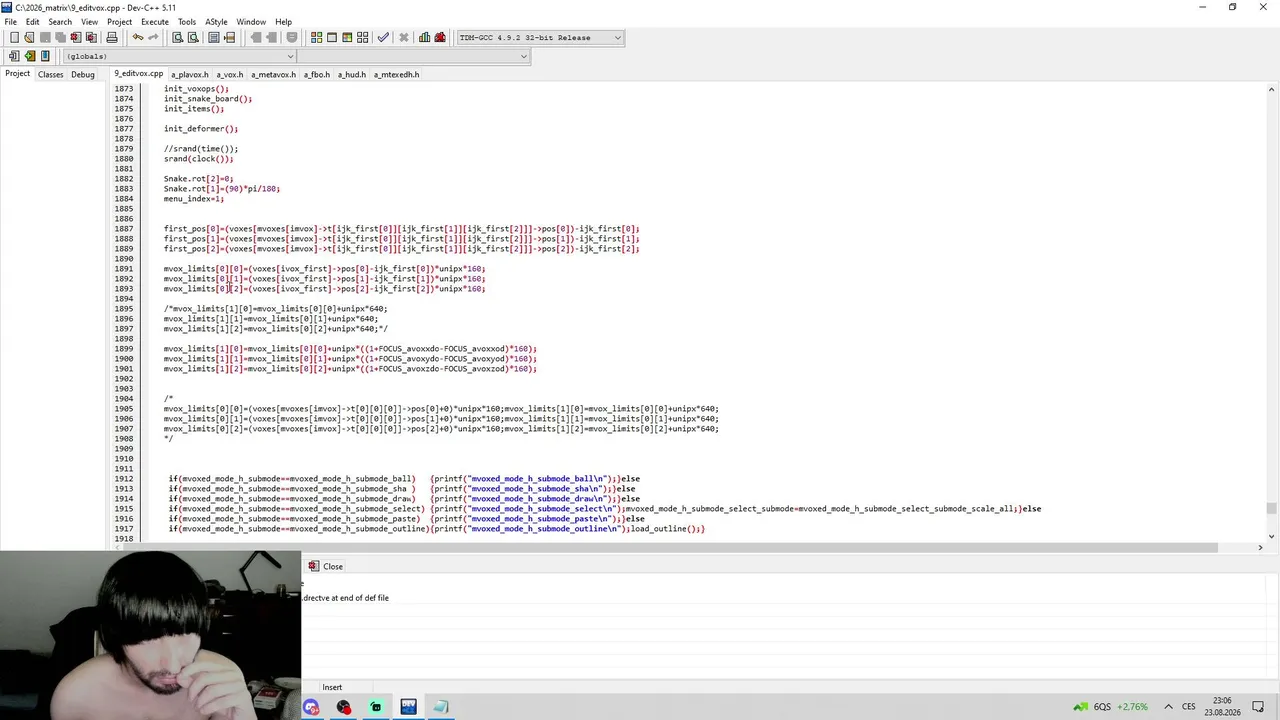Click the Save All toolbar icon
Viewport: 1280px width, 720px height.
tap(60, 38)
